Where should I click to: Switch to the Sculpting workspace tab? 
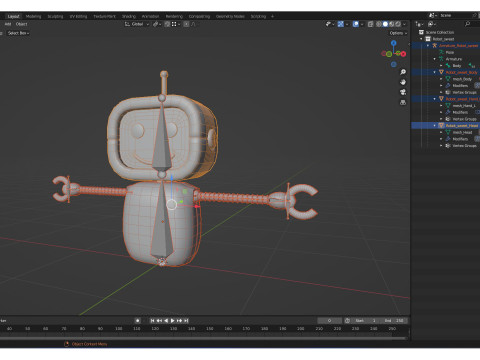click(55, 16)
